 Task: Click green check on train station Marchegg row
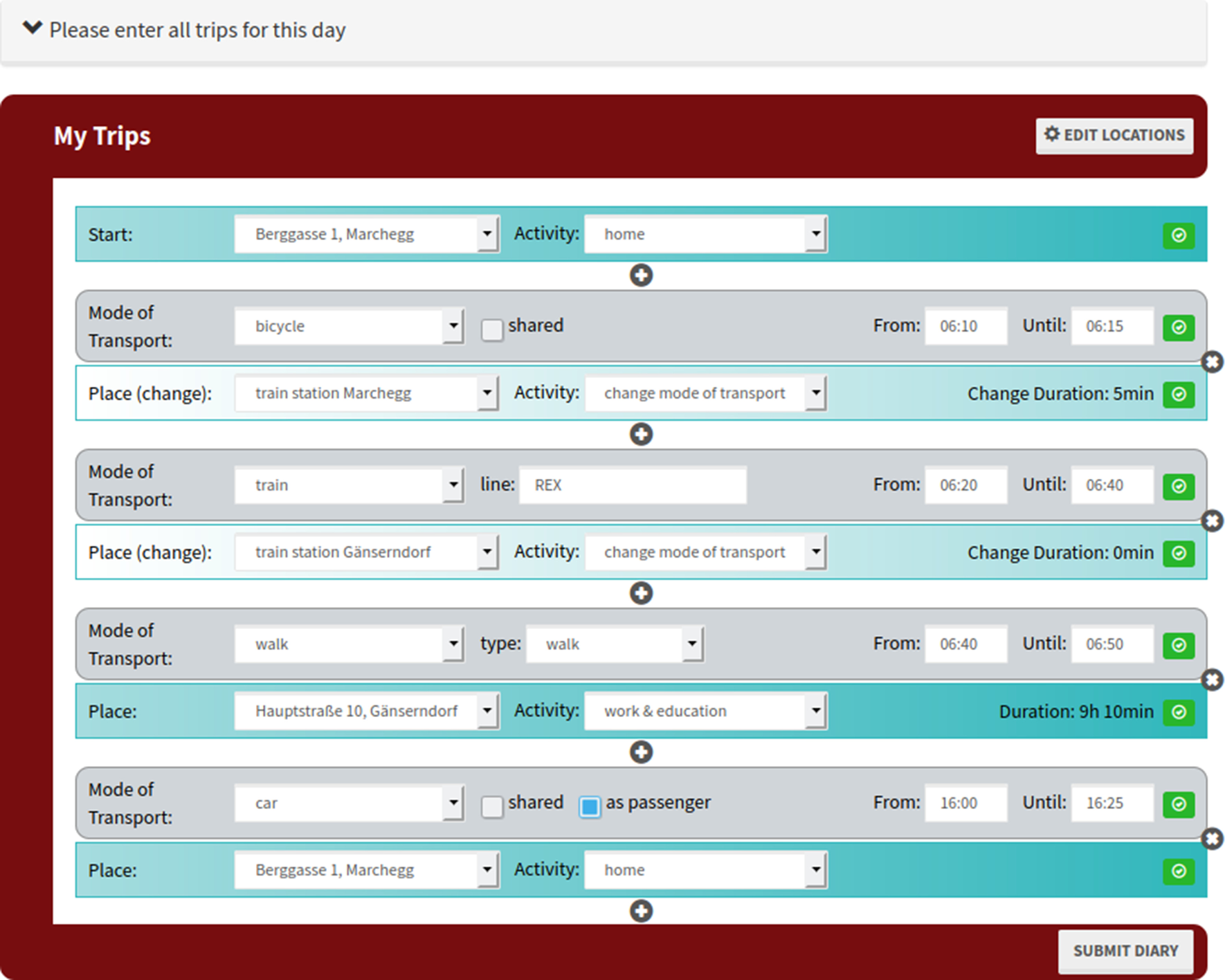1179,394
